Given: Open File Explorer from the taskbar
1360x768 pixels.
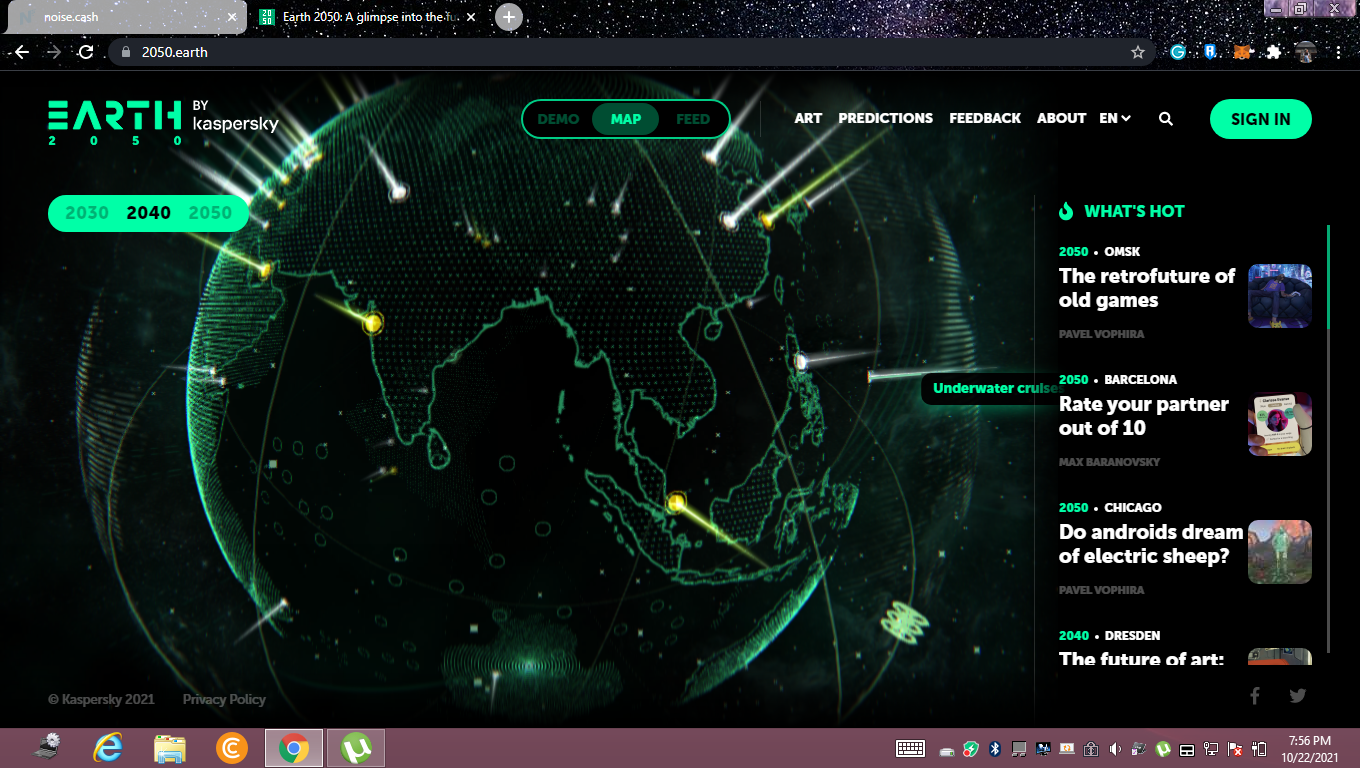Looking at the screenshot, I should click(x=170, y=748).
